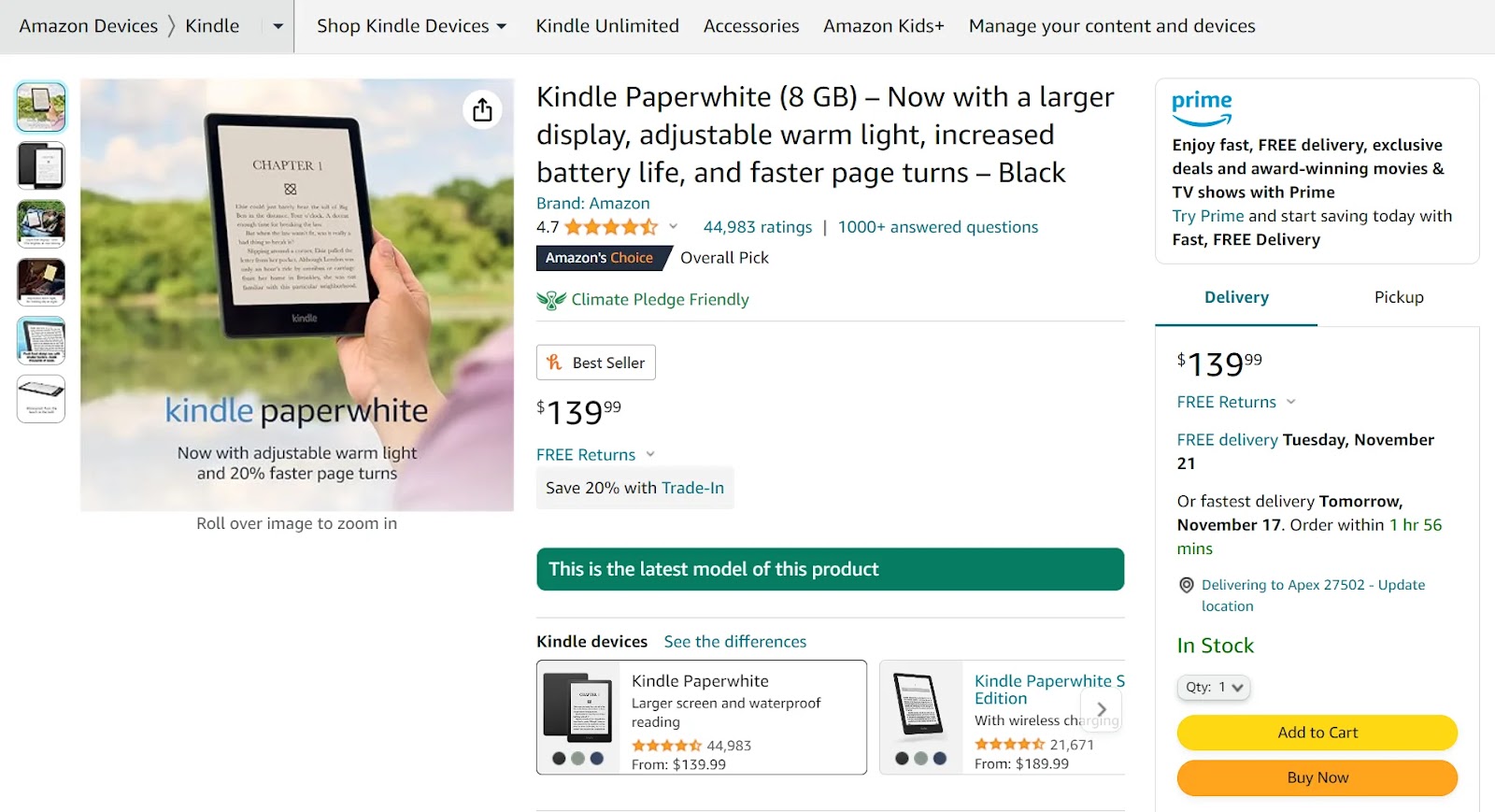Screen dimensions: 1495x812
Task: Click See the differences link
Action: pos(734,641)
